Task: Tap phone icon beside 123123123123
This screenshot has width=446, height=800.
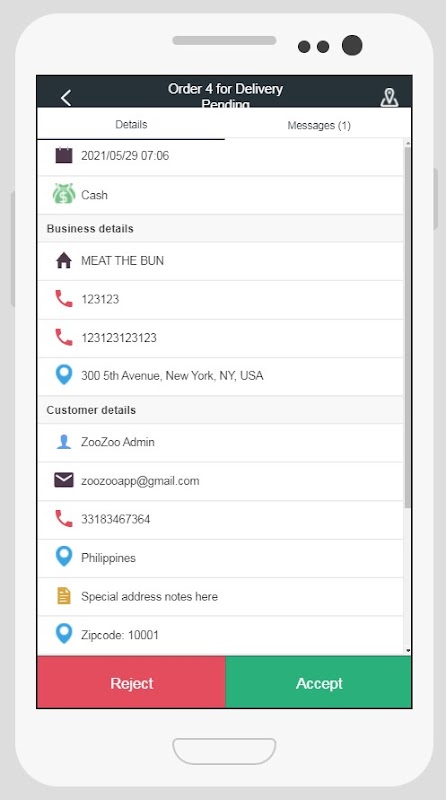Action: tap(64, 338)
